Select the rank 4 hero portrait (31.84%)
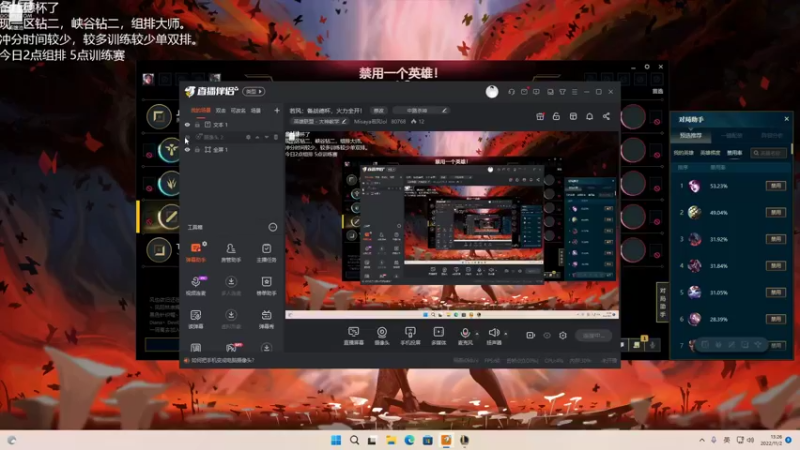This screenshot has height=450, width=800. (694, 265)
